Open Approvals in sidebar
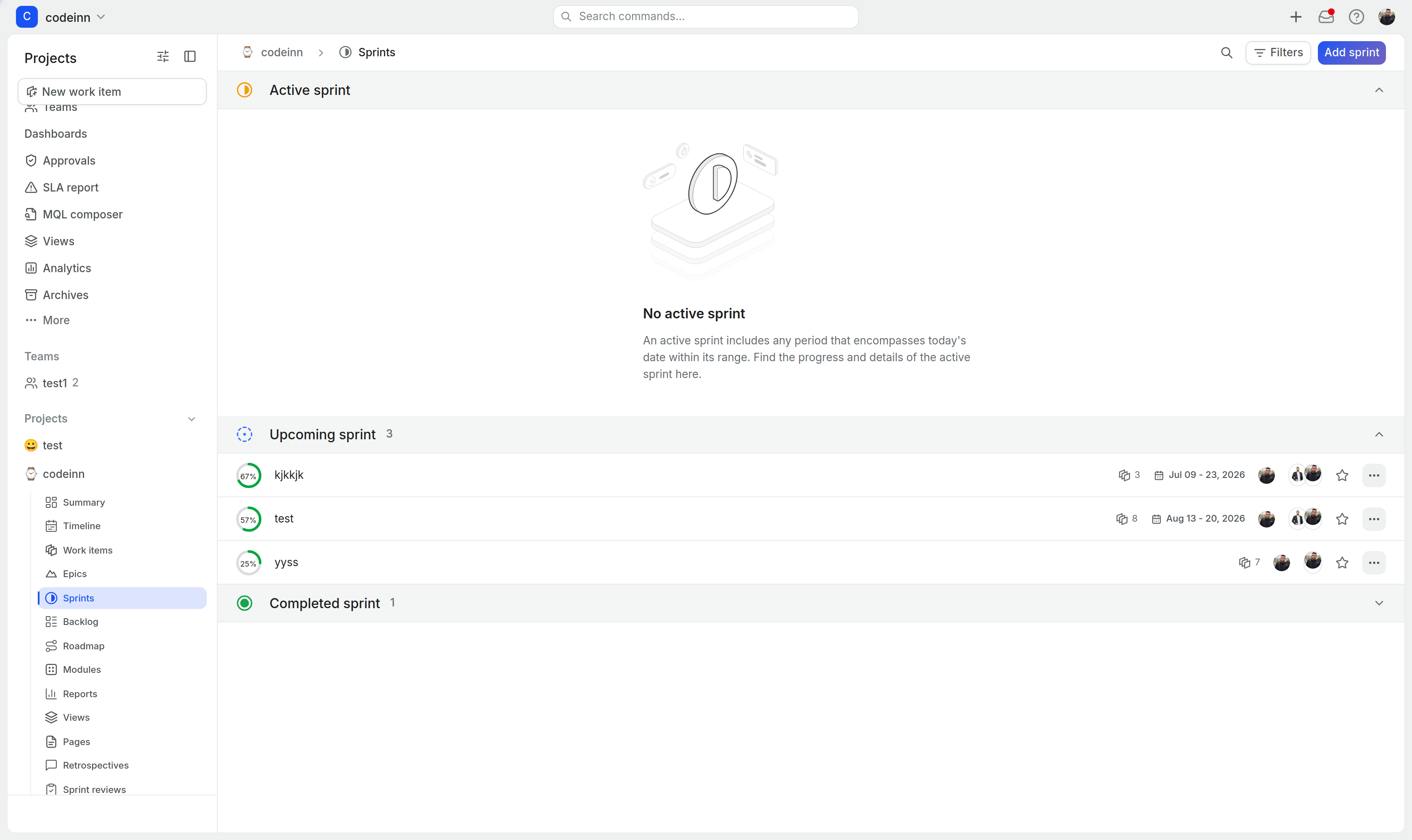Screen dimensions: 1412x840 [x=60, y=161]
